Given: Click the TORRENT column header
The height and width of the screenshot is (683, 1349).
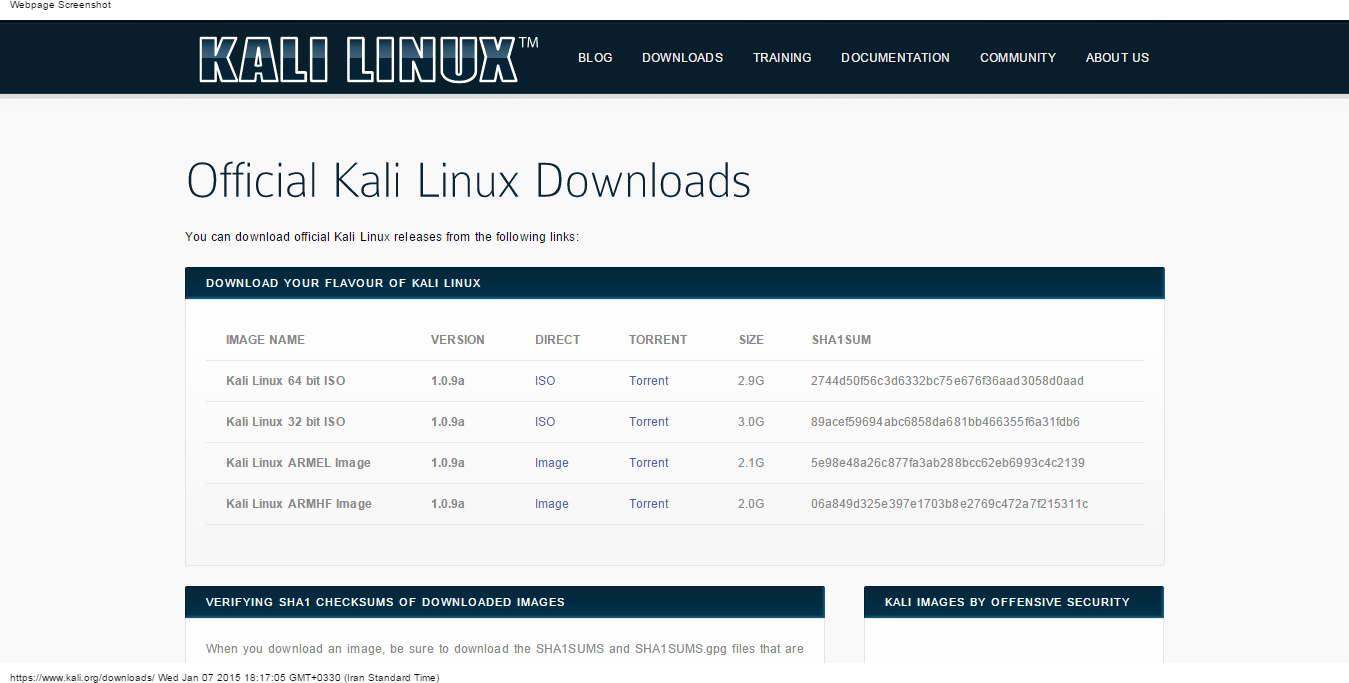Looking at the screenshot, I should (x=658, y=340).
